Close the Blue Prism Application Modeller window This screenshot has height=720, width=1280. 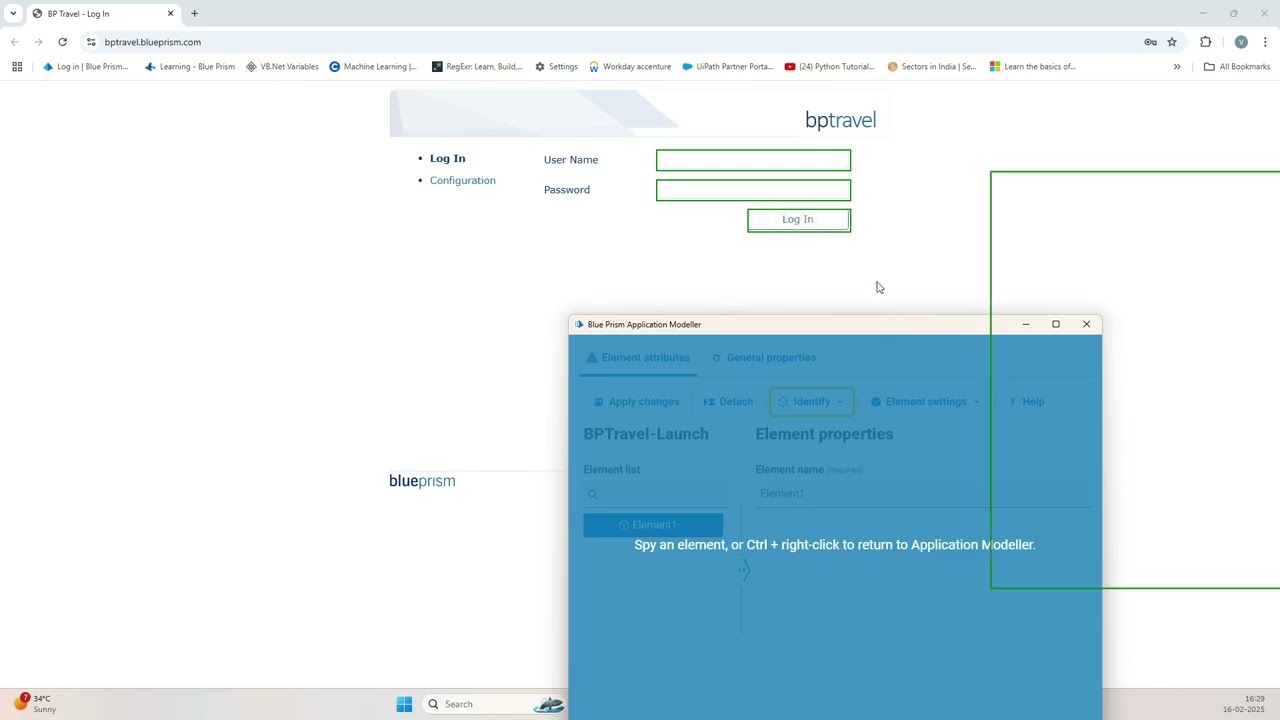(1086, 324)
